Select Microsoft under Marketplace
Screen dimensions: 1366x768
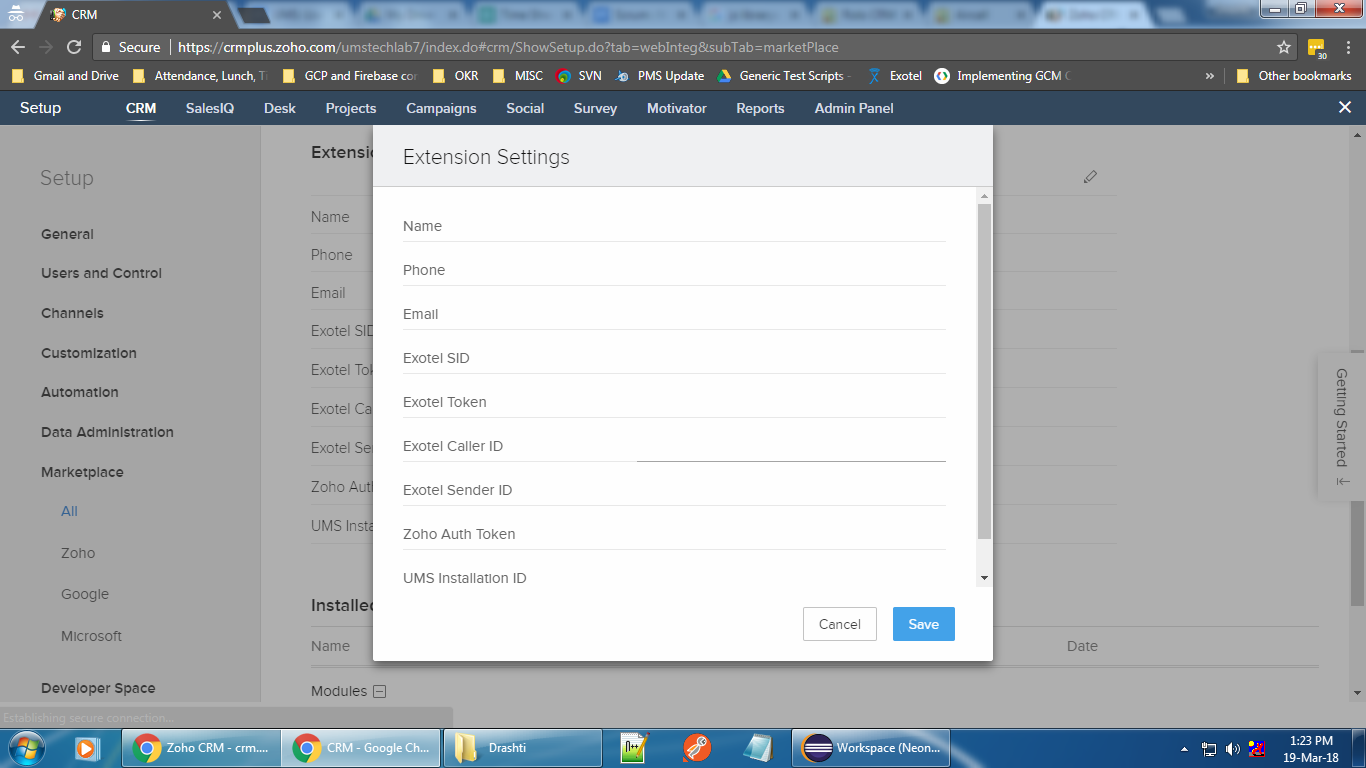(91, 636)
